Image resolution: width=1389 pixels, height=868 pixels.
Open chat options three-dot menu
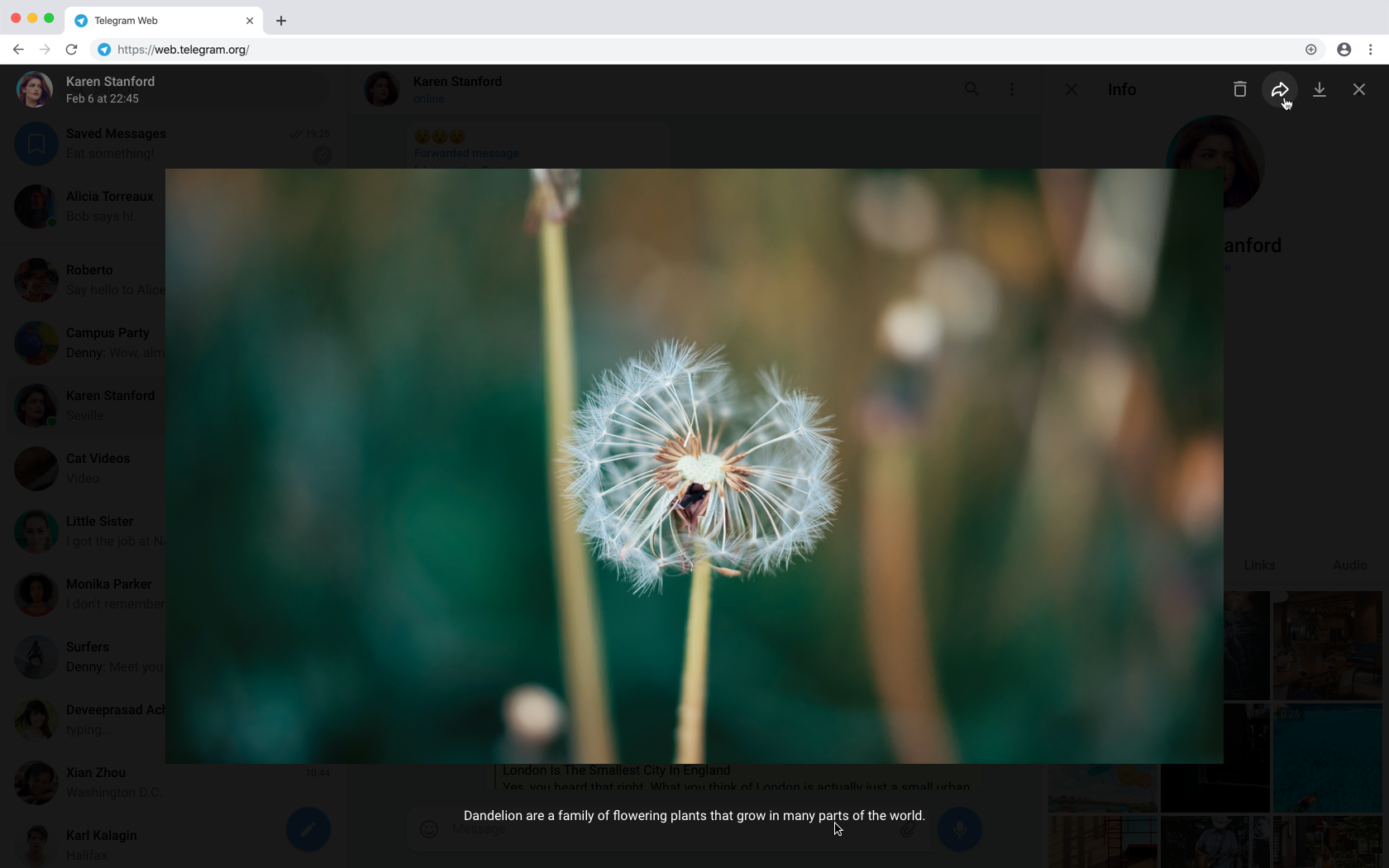1012,89
